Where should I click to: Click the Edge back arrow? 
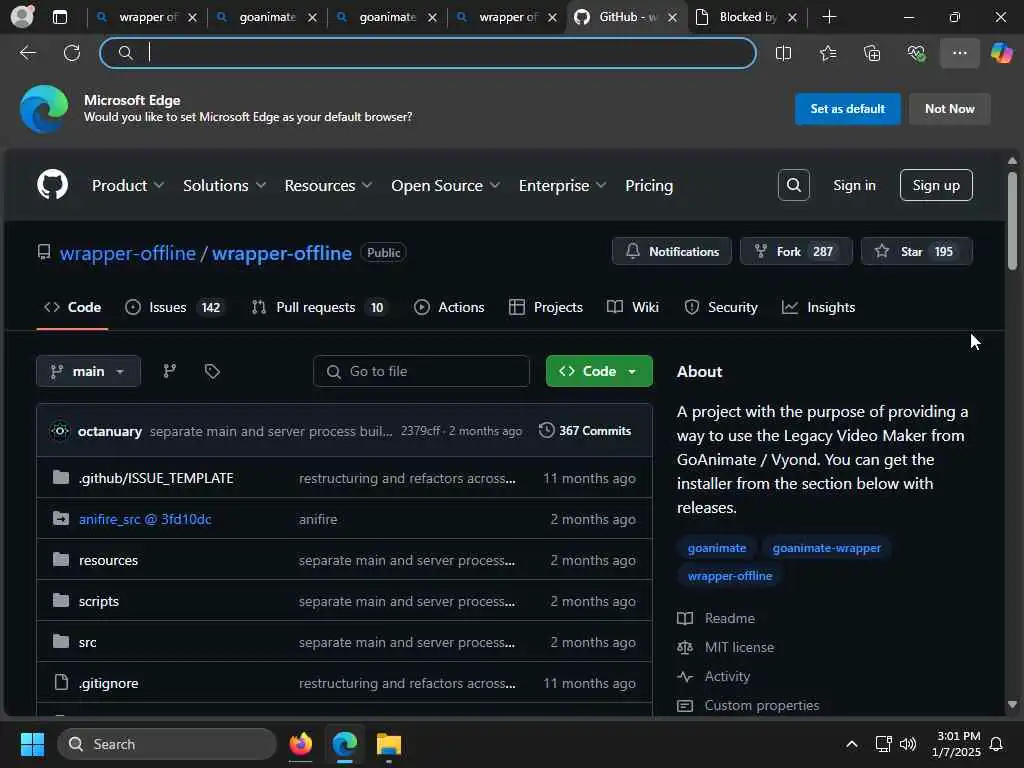(27, 53)
